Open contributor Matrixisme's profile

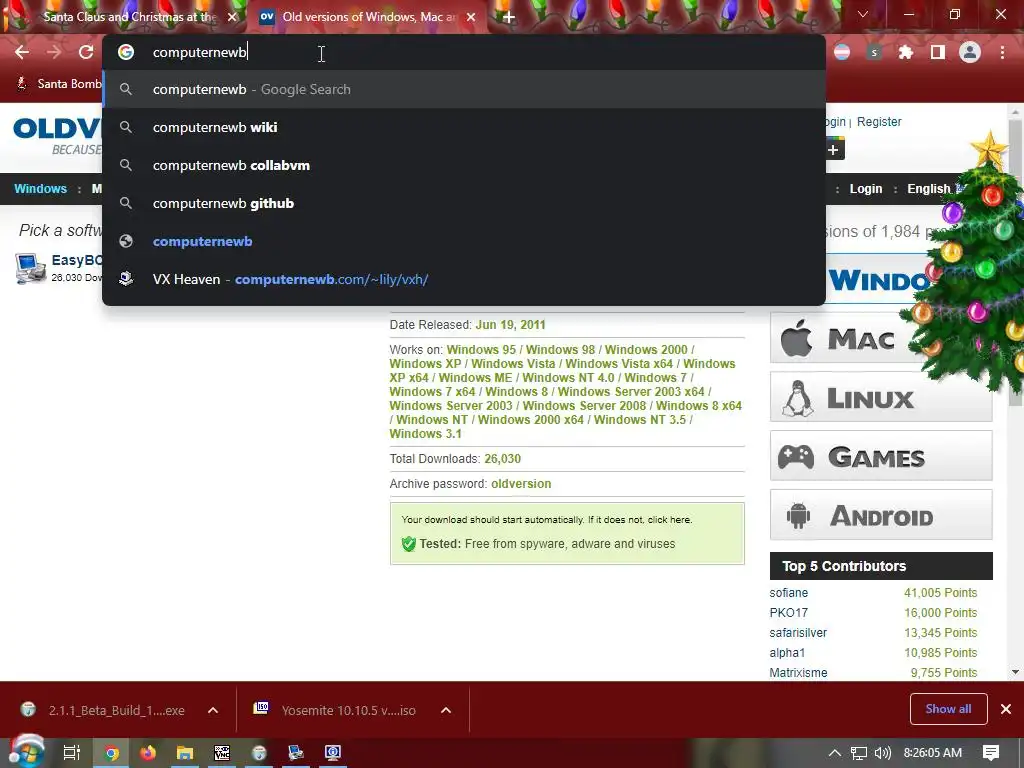click(798, 673)
